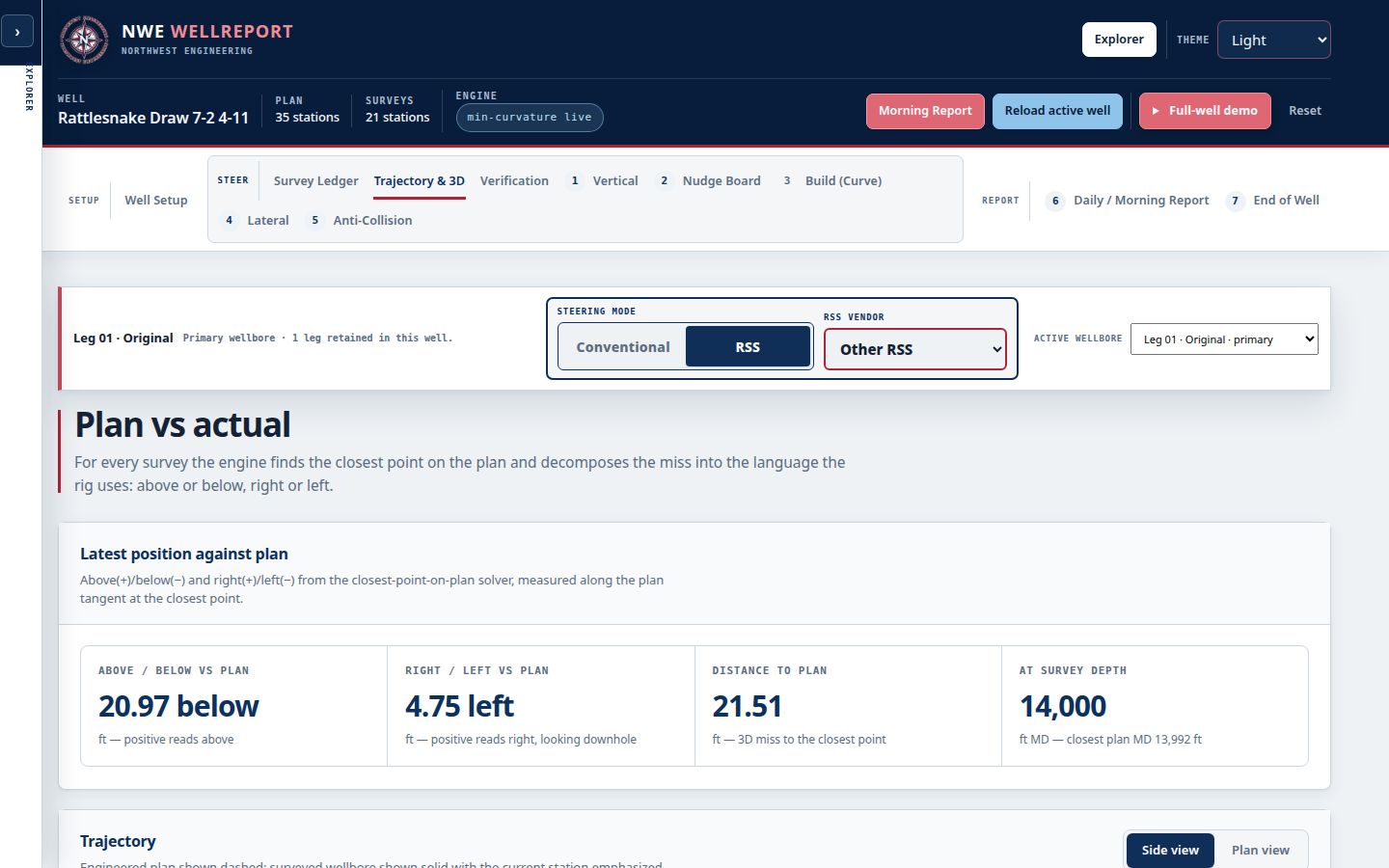Click the 4.75 left value
1389x868 pixels.
tap(459, 707)
